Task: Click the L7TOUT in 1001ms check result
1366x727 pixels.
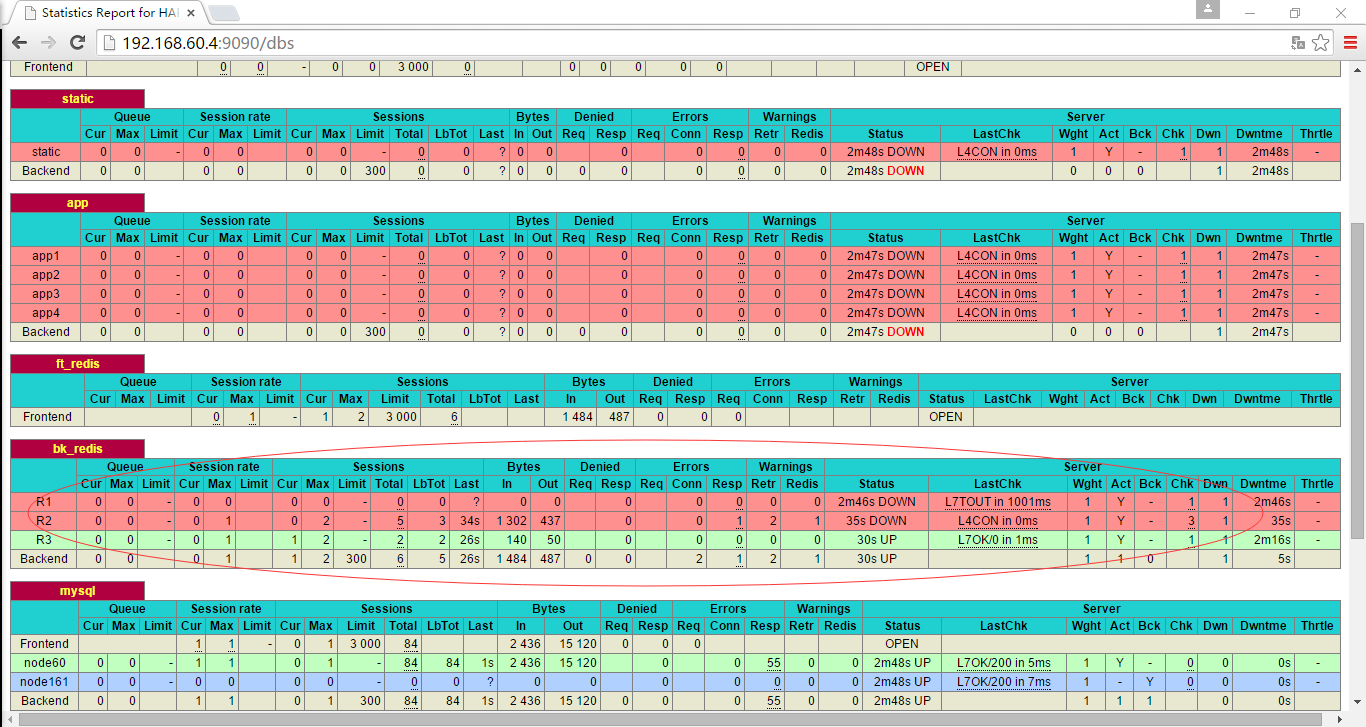Action: (x=997, y=502)
